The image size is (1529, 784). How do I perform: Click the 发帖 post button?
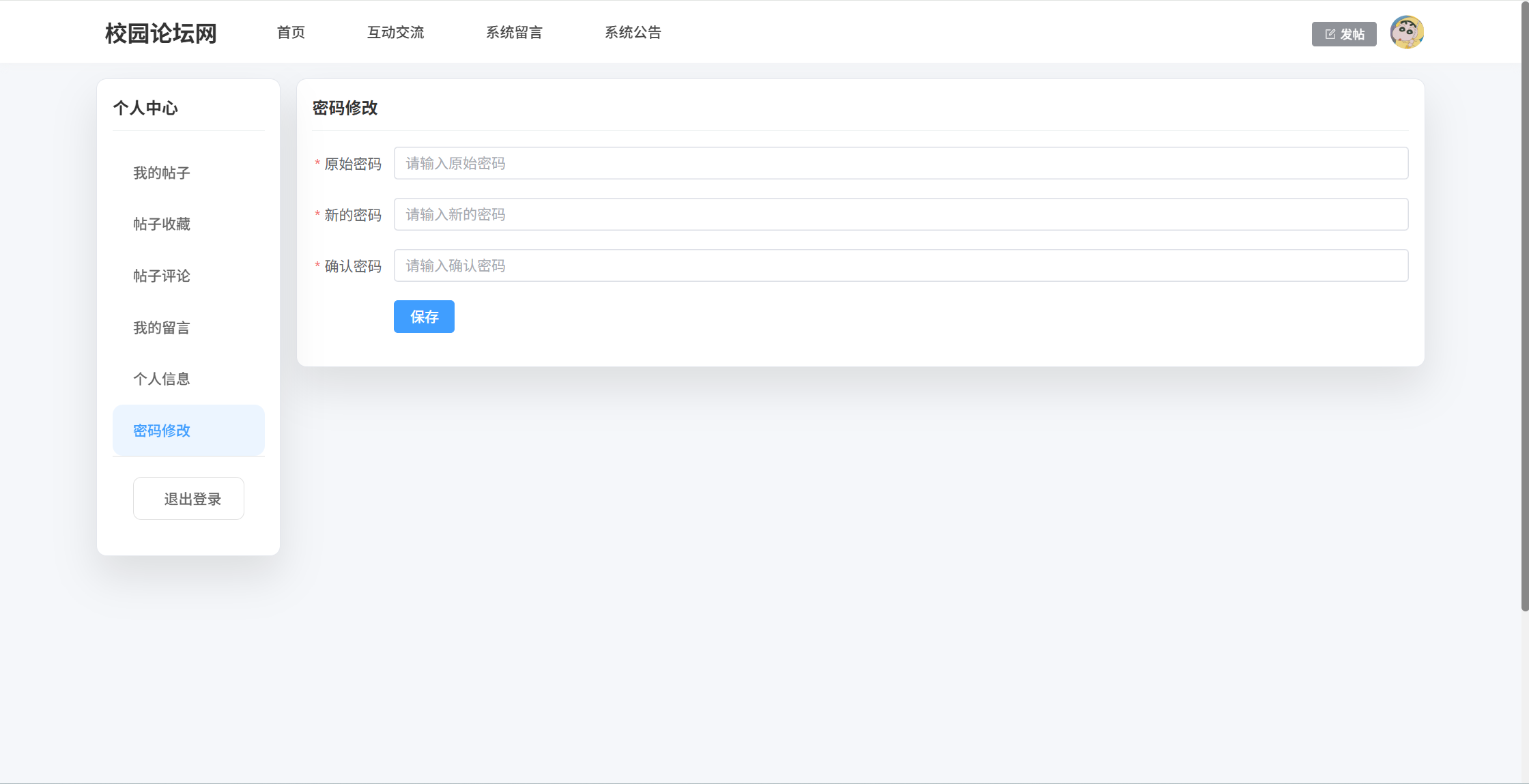(x=1343, y=34)
